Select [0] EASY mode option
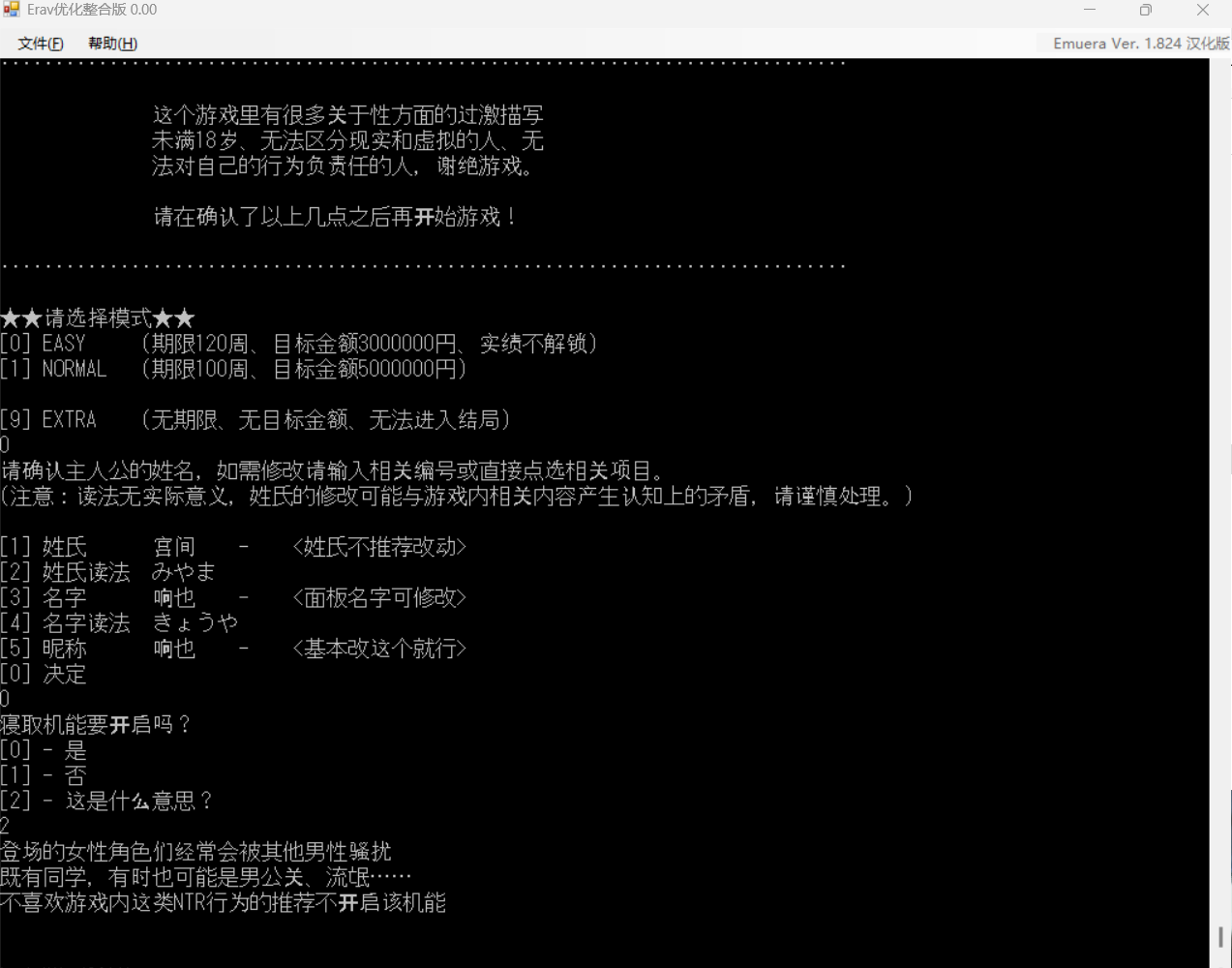 299,344
